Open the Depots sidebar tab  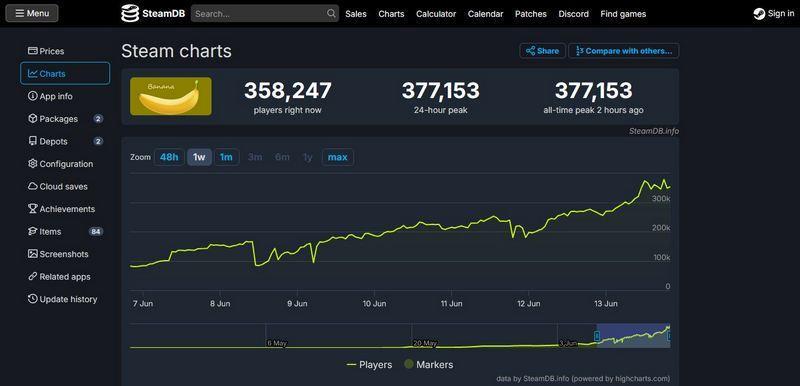coord(65,141)
